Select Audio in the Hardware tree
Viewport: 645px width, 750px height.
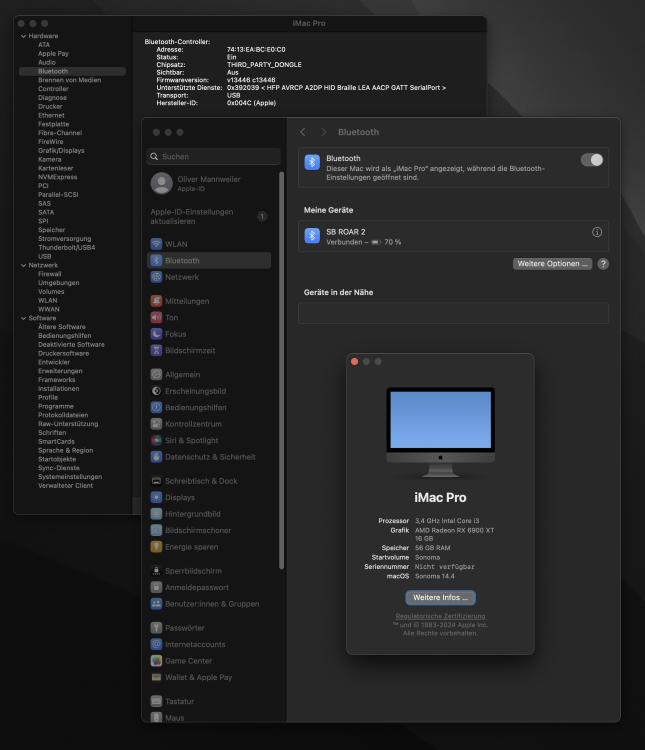coord(47,62)
